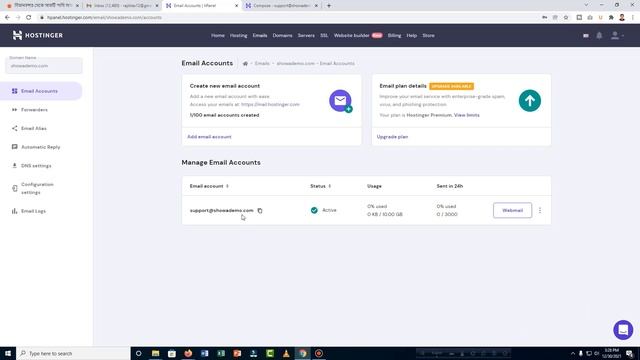Screen dimensions: 640x360
Task: Click the Hostinger logo
Action: (x=38, y=36)
